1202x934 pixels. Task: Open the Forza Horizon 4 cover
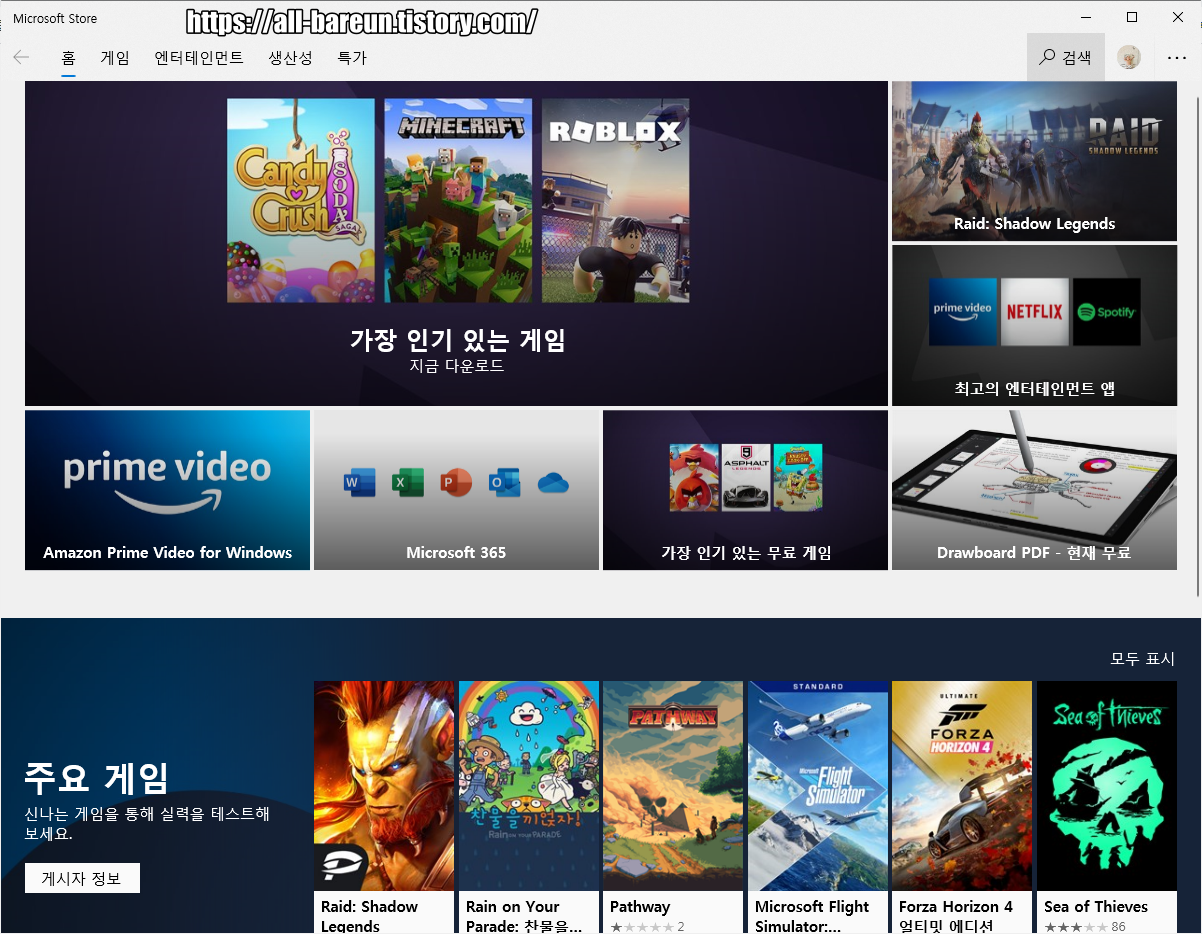[x=962, y=786]
